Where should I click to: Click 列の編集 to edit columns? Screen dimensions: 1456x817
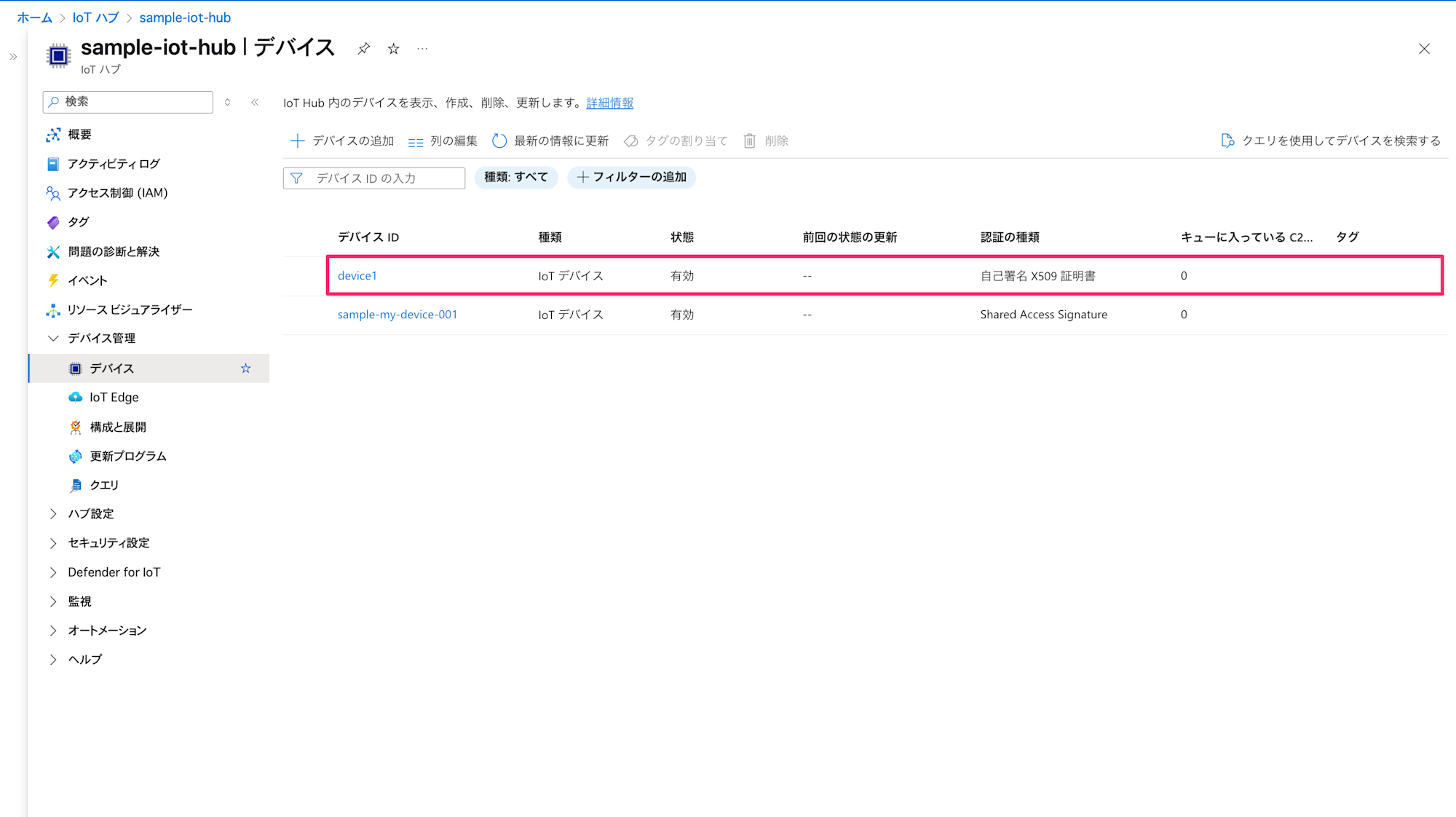[x=443, y=141]
